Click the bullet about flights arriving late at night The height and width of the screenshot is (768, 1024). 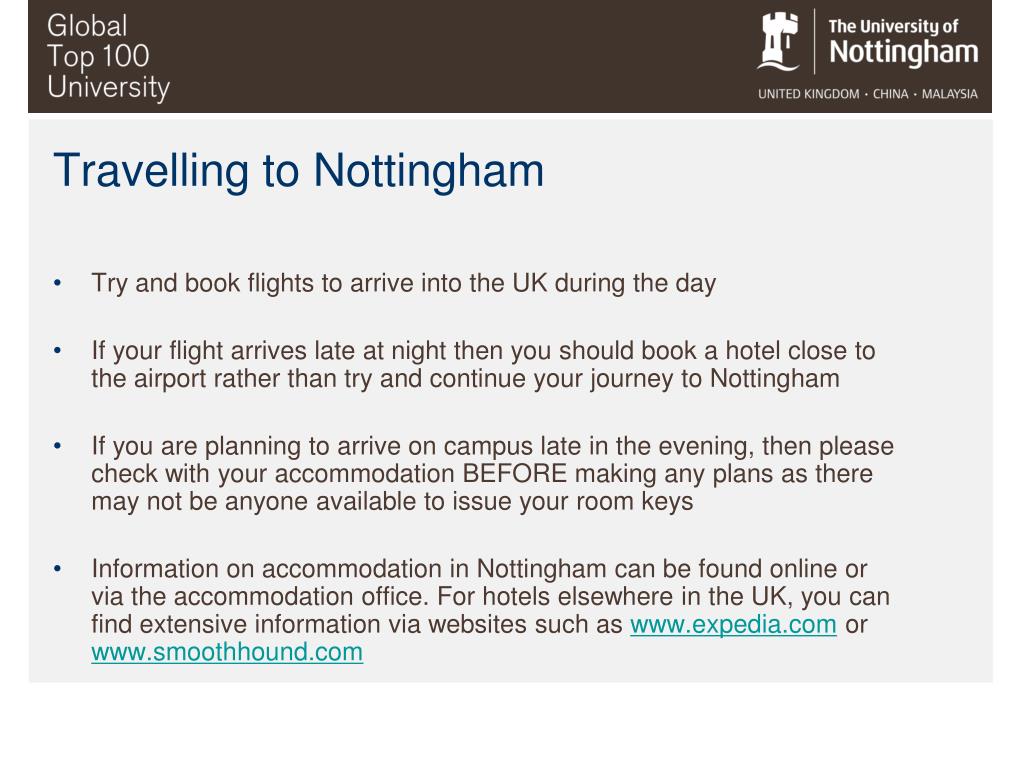pyautogui.click(x=483, y=364)
